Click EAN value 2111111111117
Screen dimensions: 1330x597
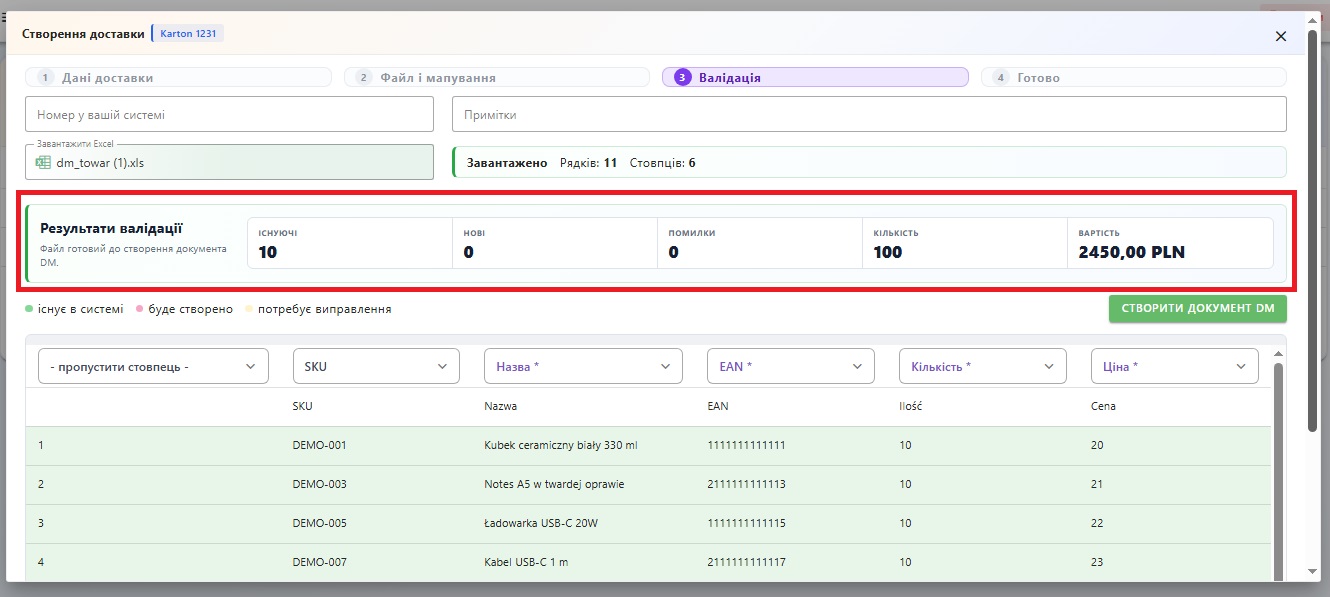(x=746, y=562)
